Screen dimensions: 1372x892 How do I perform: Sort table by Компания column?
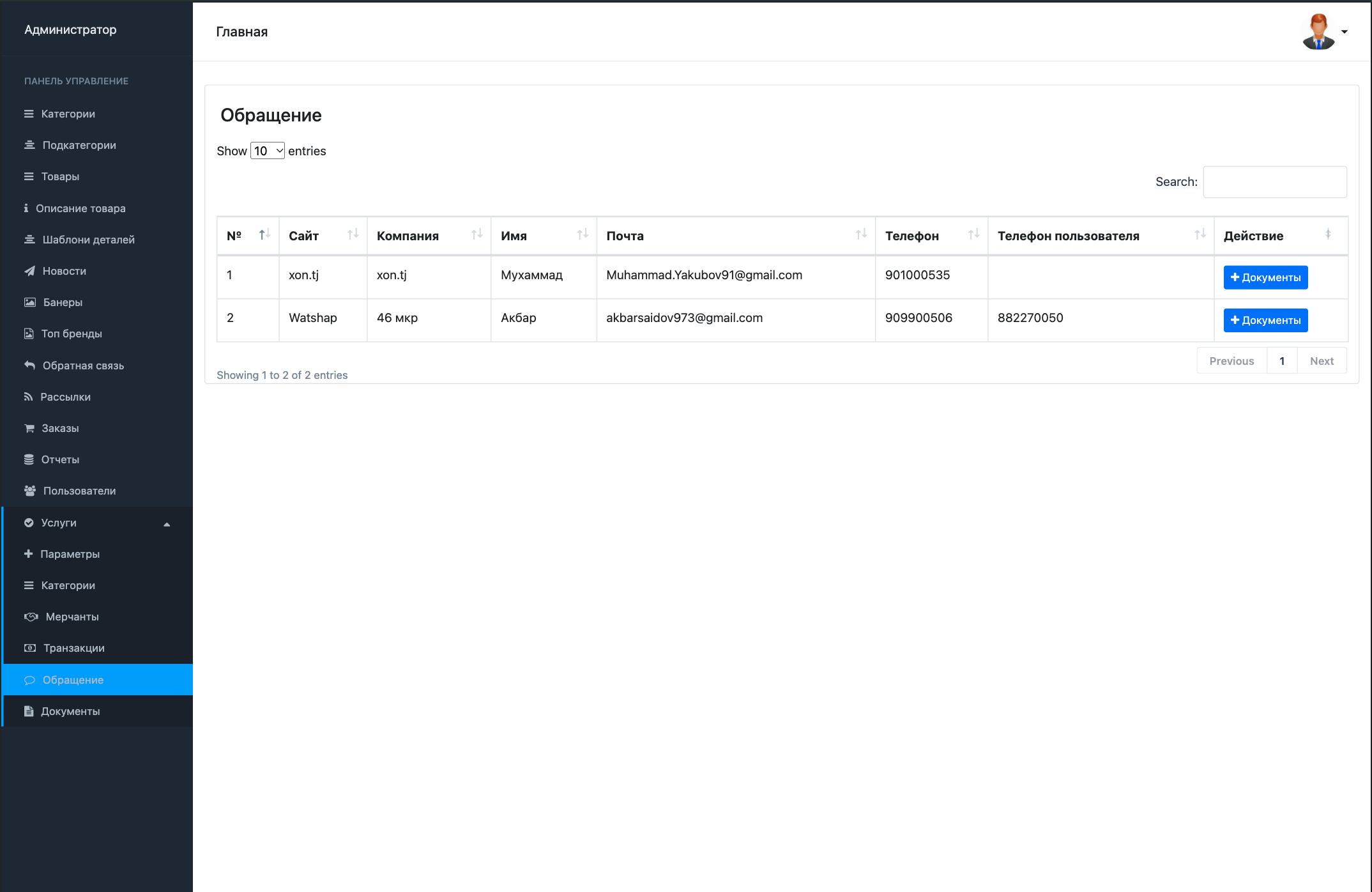click(429, 236)
